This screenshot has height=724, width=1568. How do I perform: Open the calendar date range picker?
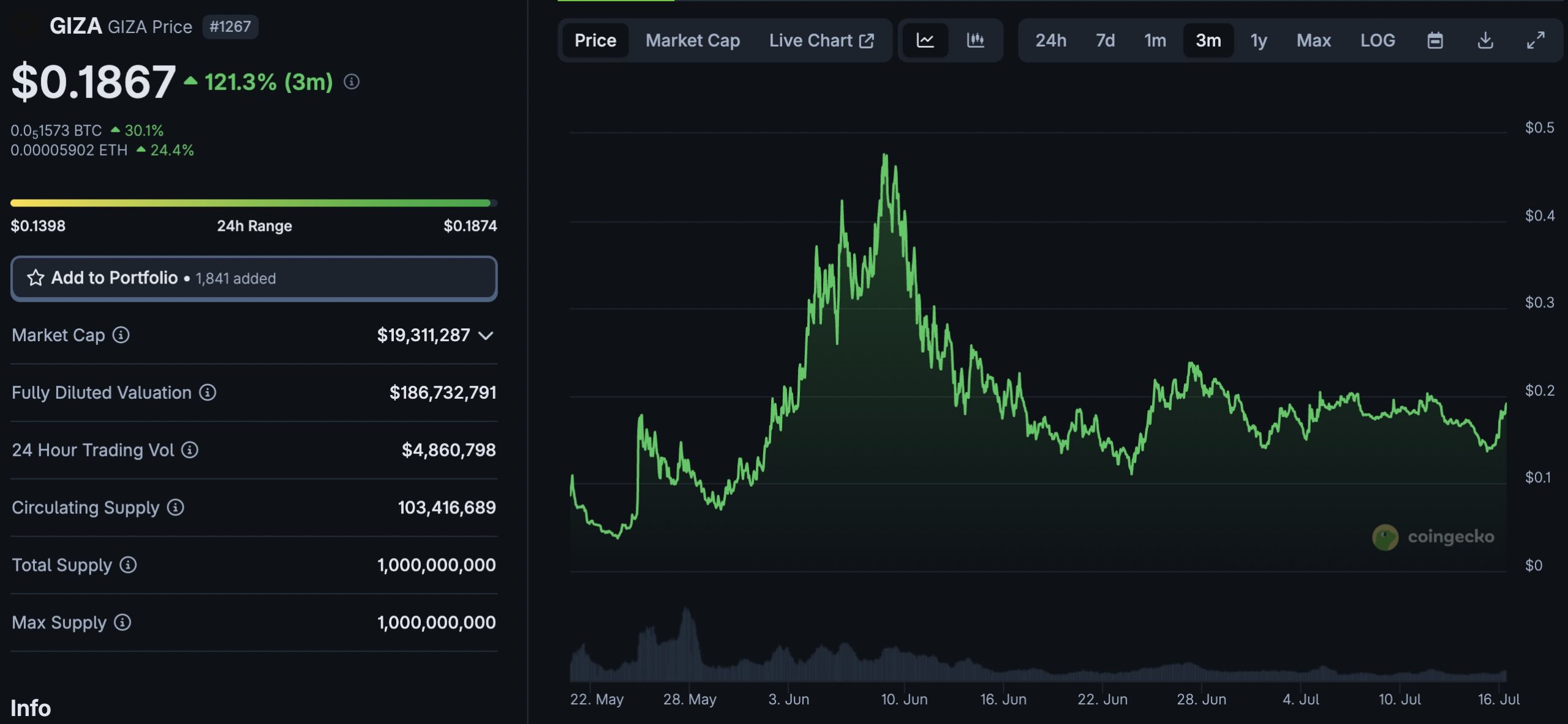(1435, 40)
